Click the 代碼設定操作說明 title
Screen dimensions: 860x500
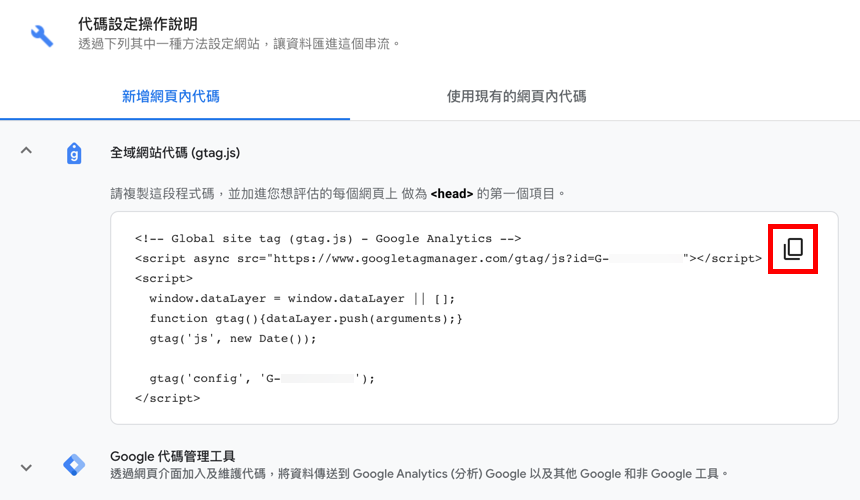pyautogui.click(x=138, y=24)
